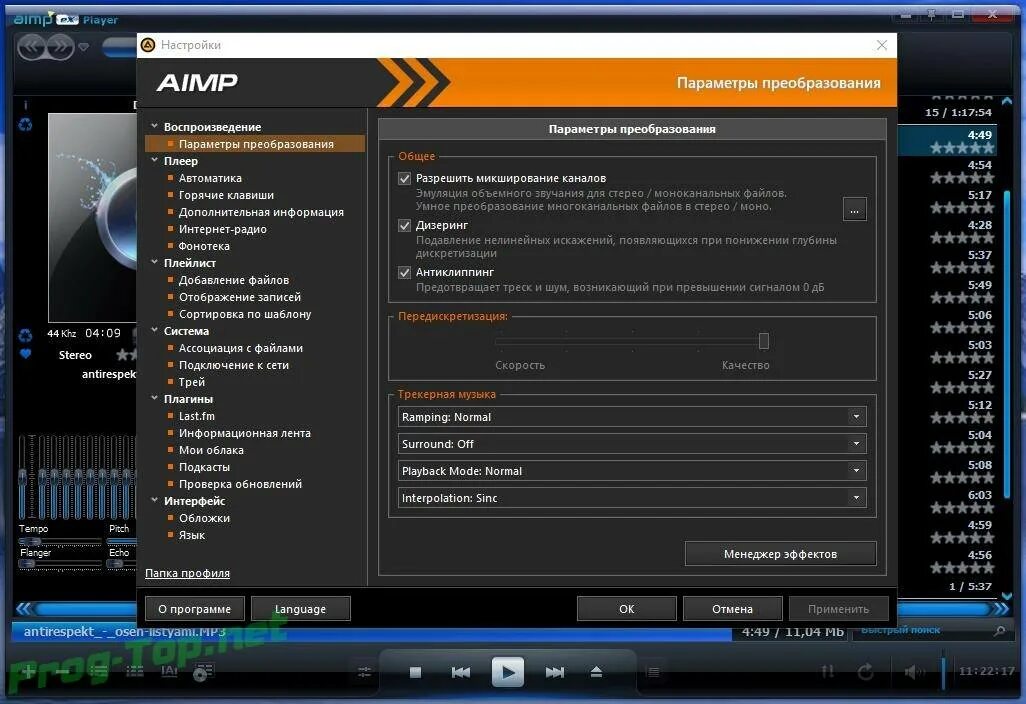Click the first list icon after minus
Image resolution: width=1026 pixels, height=704 pixels.
coord(99,671)
